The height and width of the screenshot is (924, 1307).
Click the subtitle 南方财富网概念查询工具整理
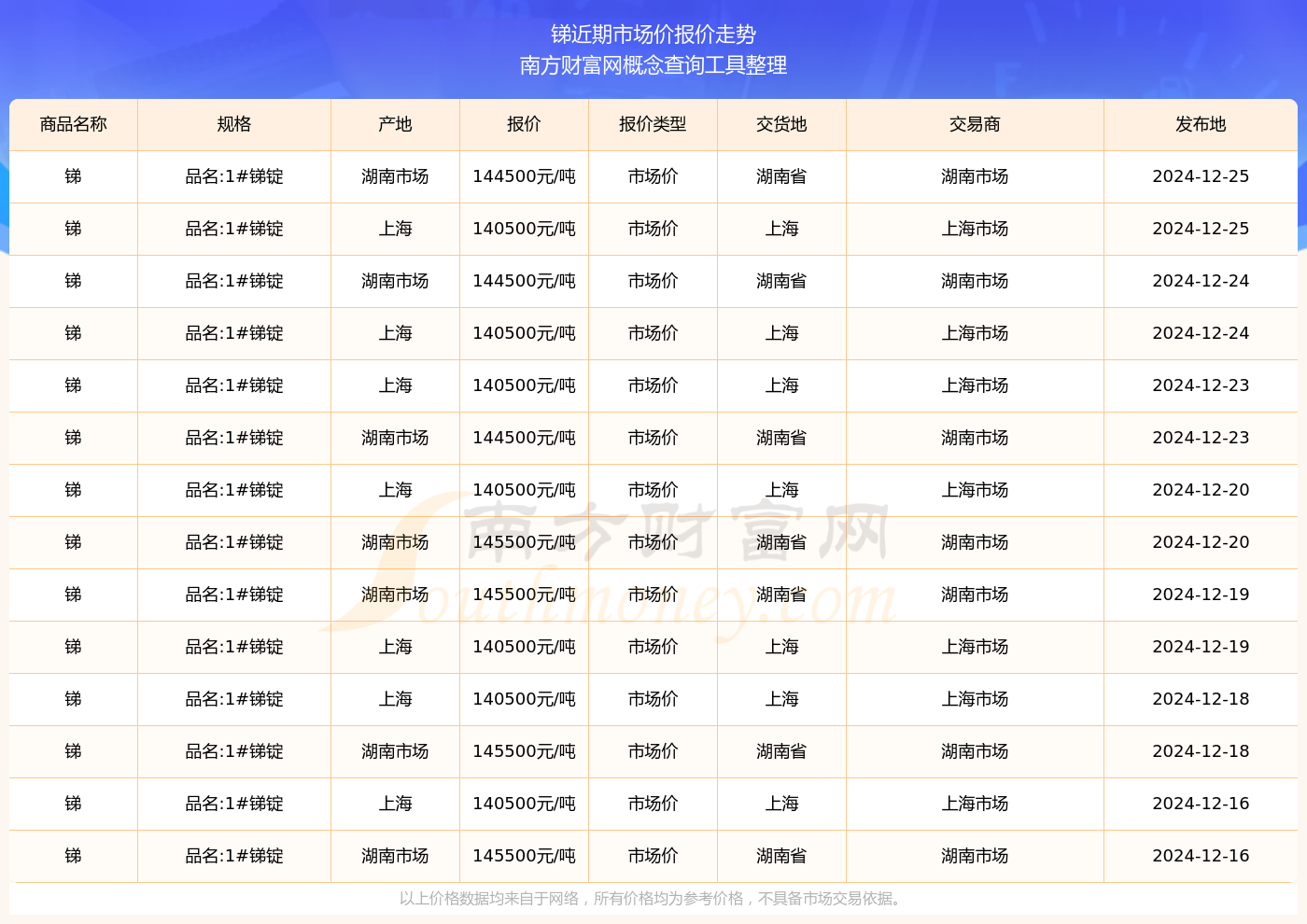point(653,65)
